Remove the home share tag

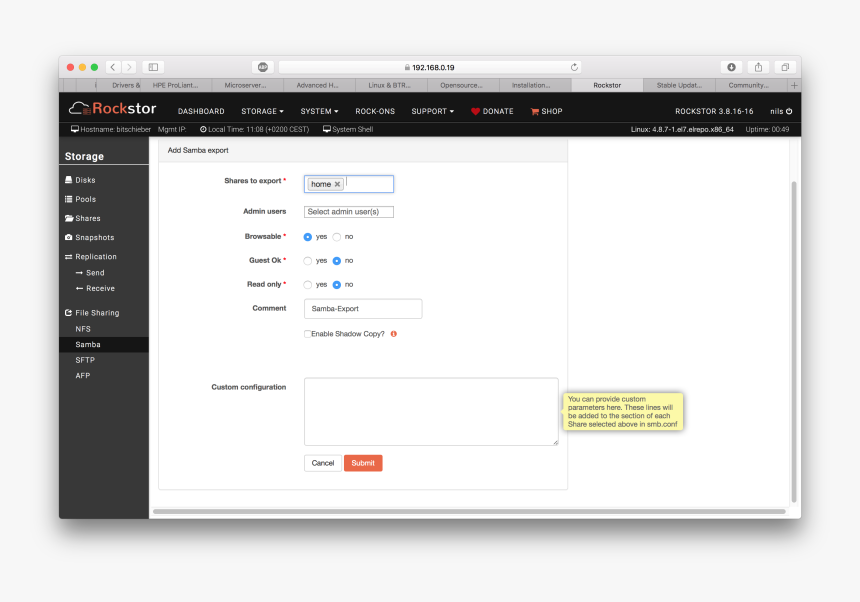[337, 184]
